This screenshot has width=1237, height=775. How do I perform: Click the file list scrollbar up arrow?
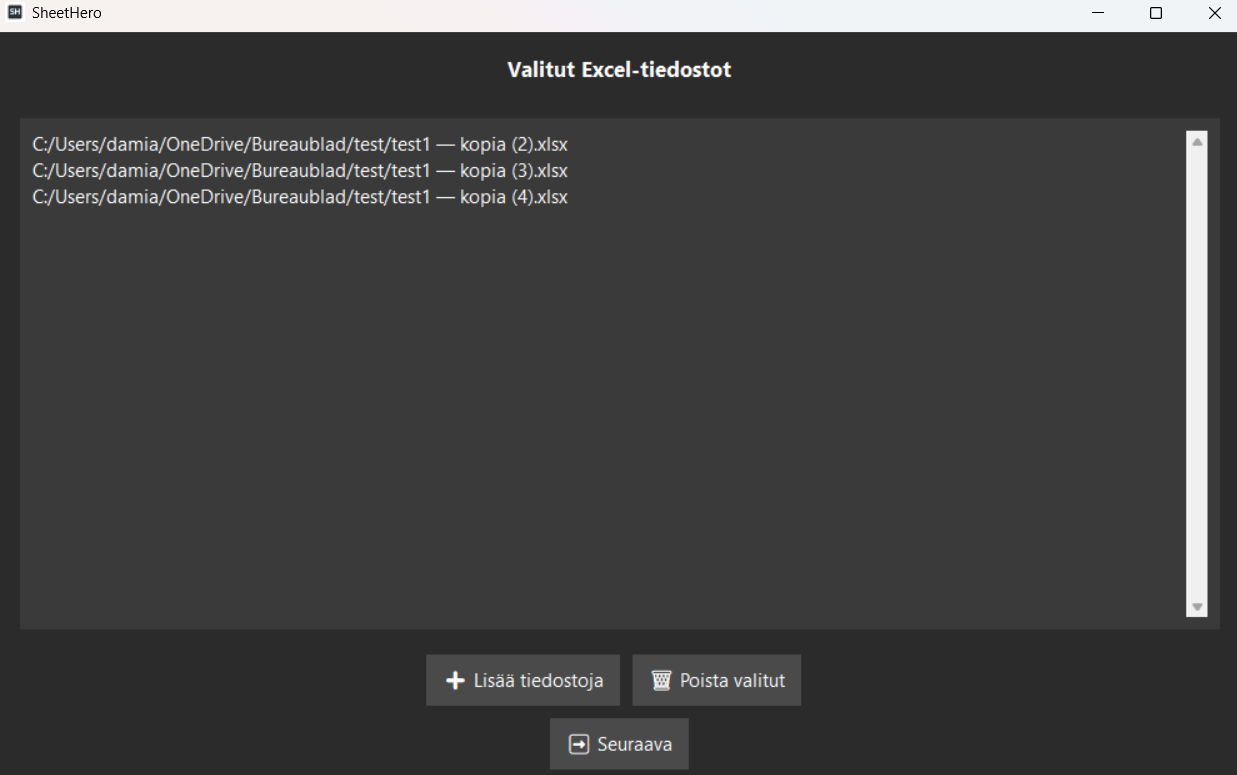(1197, 142)
